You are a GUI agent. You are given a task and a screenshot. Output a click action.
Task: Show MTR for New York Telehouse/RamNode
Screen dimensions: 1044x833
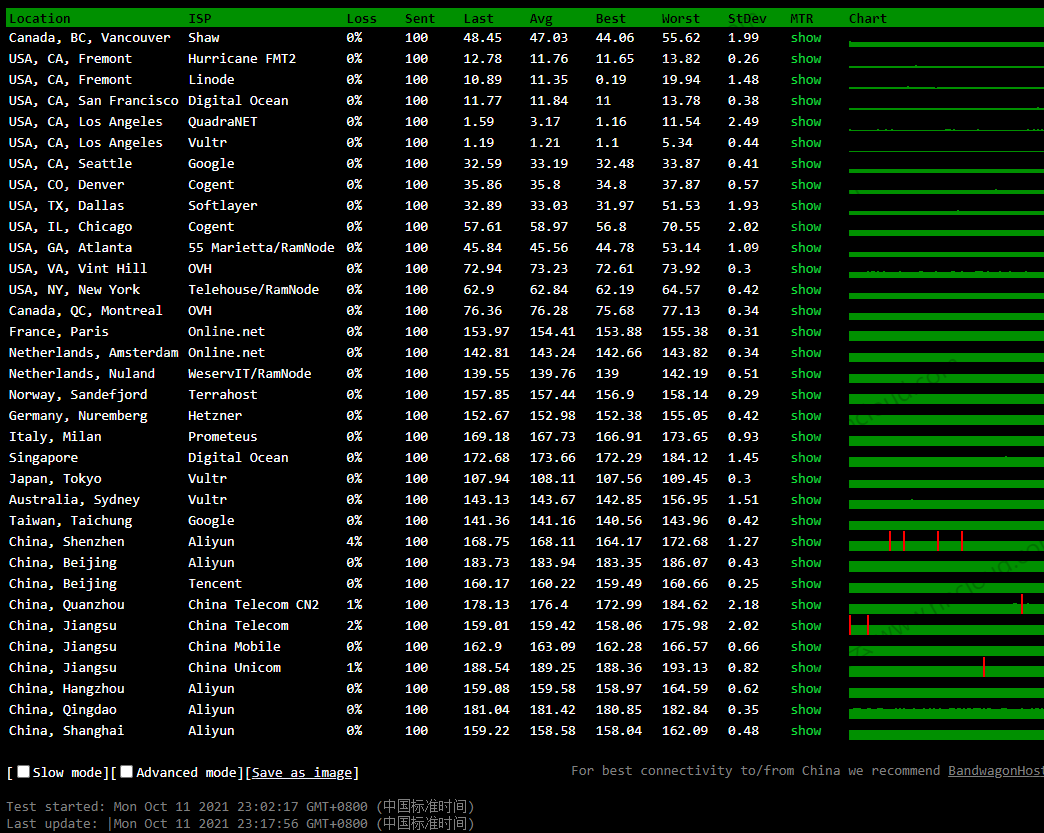coord(806,290)
